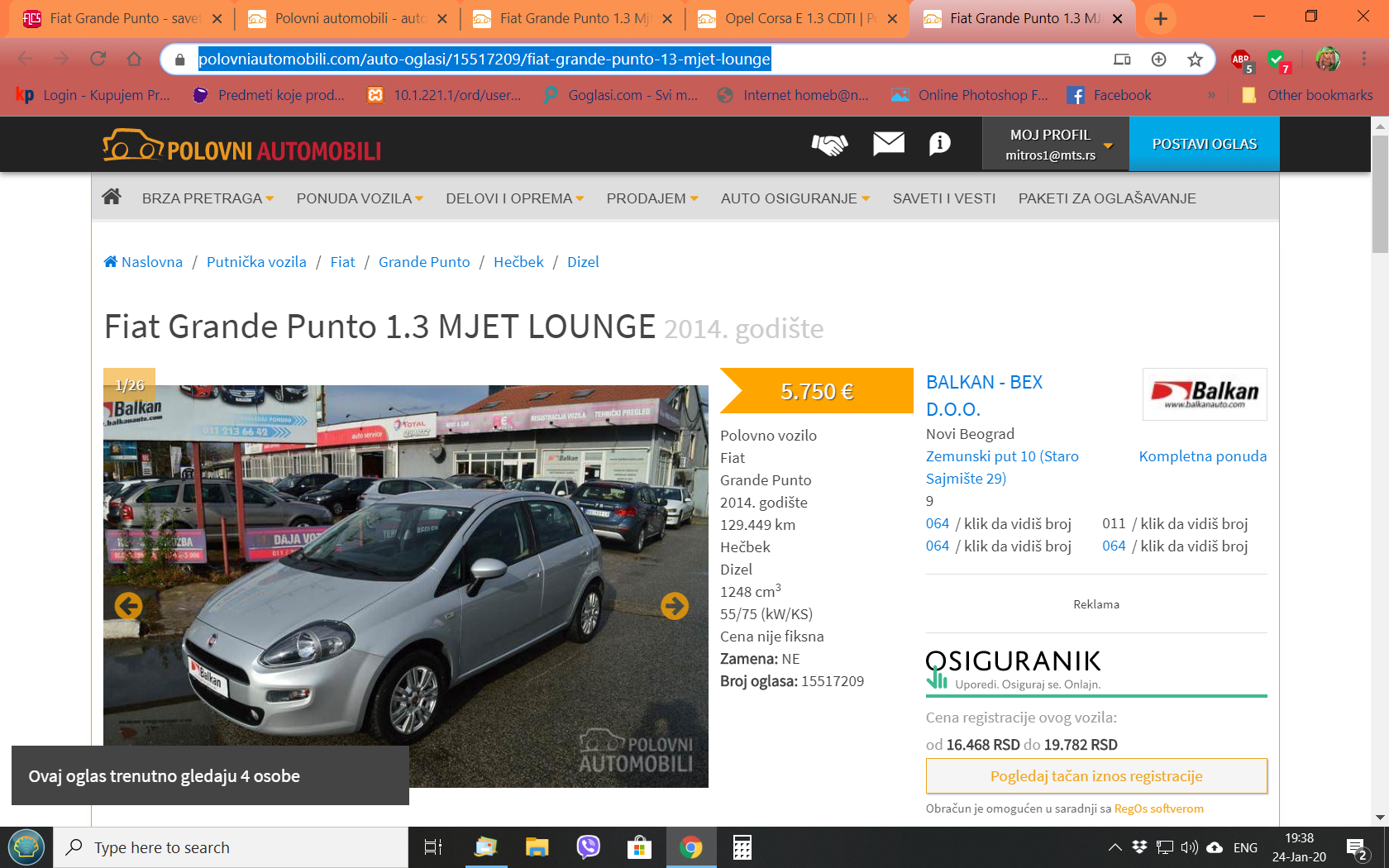The height and width of the screenshot is (868, 1389).
Task: Open the messages envelope icon
Action: tap(889, 144)
